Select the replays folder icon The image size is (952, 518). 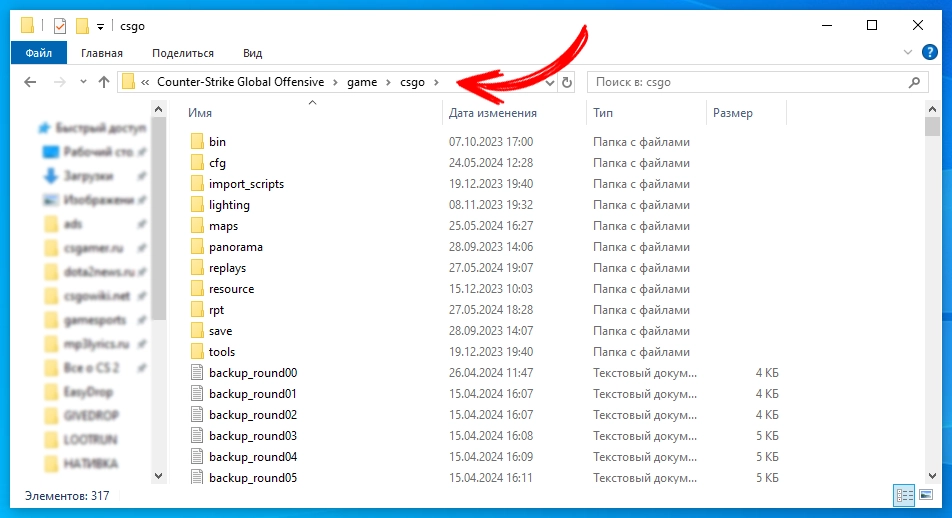[197, 268]
